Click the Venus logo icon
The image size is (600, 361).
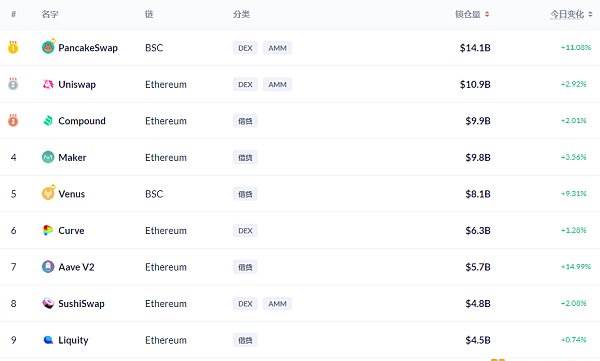[48, 193]
